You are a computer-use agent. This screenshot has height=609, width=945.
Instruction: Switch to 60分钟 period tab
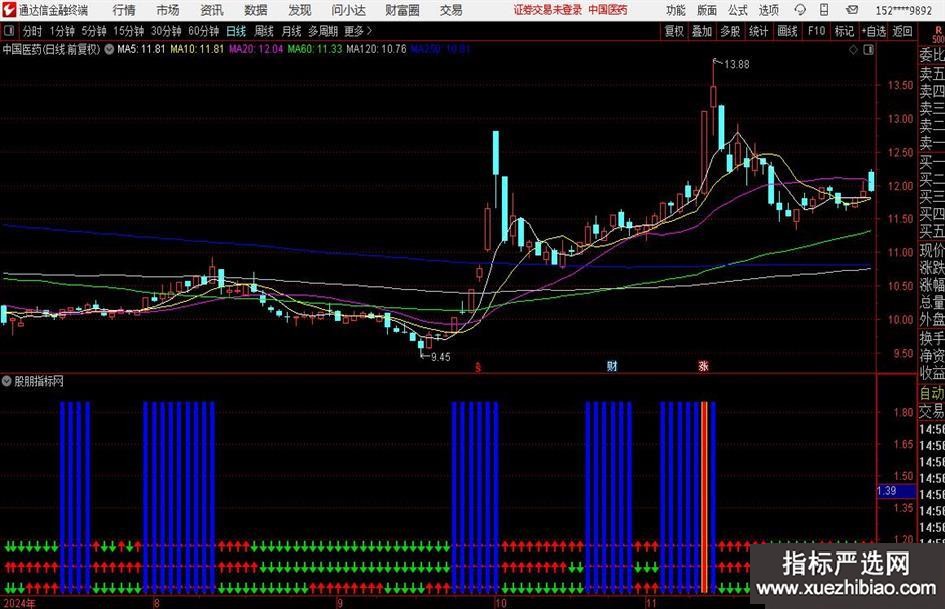pos(203,31)
